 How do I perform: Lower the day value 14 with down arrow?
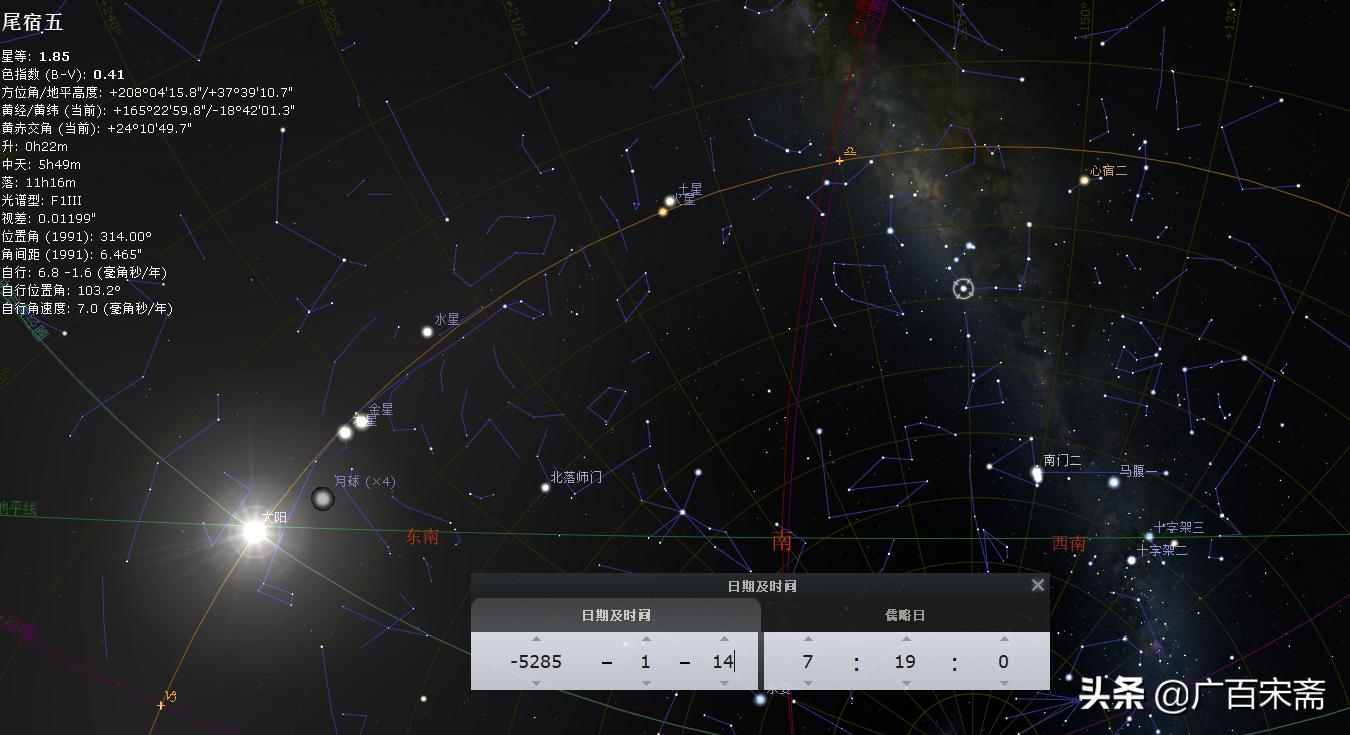coord(724,683)
